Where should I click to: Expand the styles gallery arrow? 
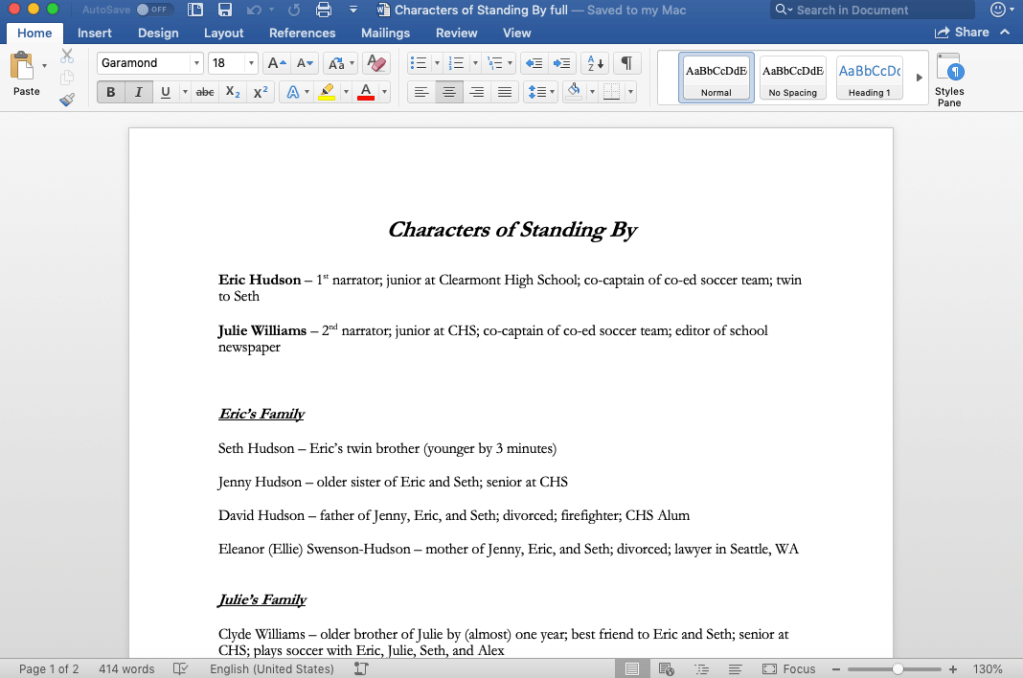pos(919,78)
